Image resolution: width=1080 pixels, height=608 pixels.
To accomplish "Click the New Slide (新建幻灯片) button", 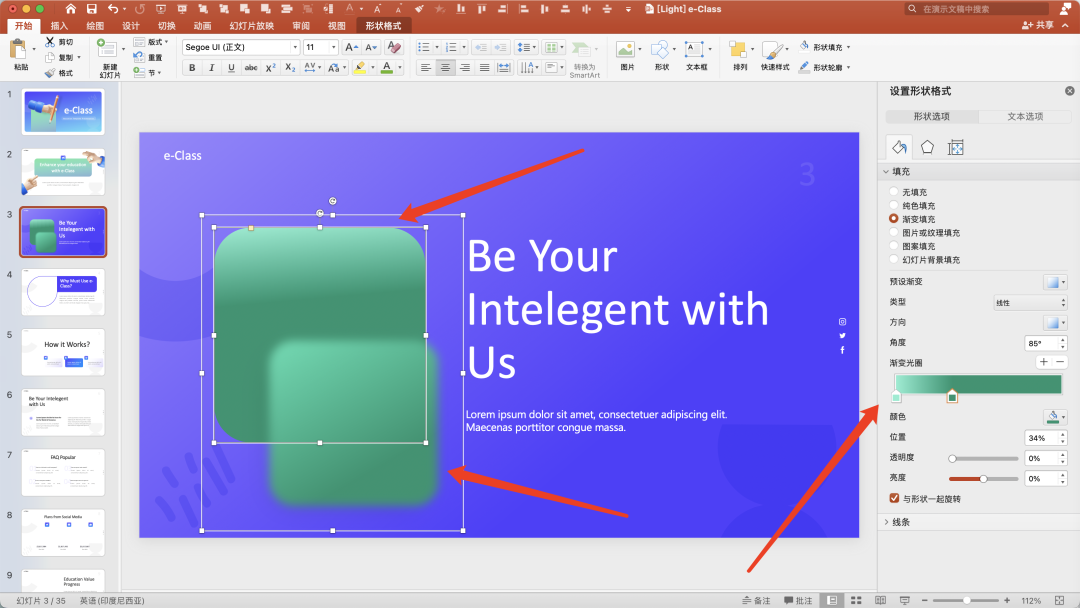I will coord(109,58).
